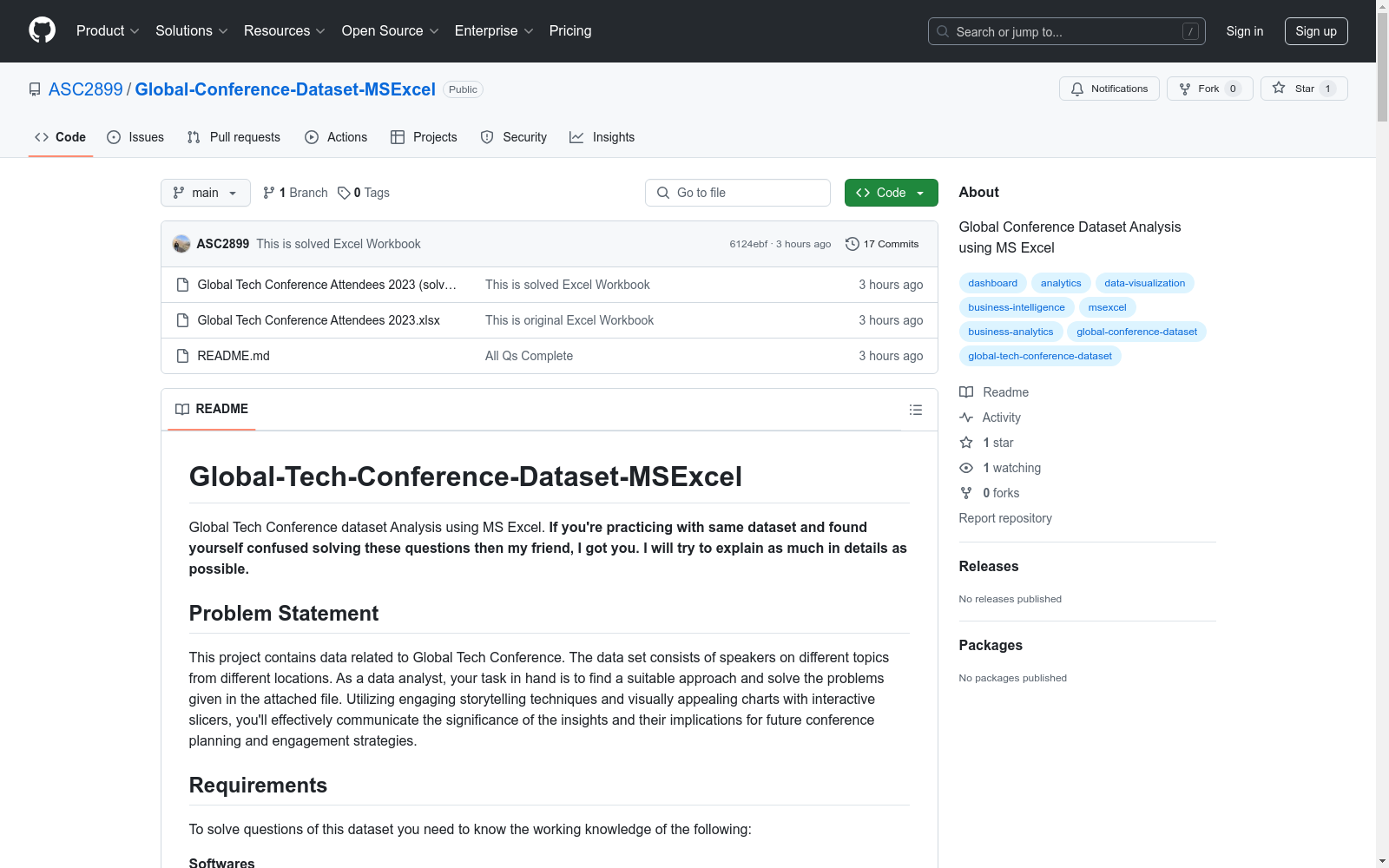Select the README tab
This screenshot has width=1389, height=868.
(x=212, y=409)
